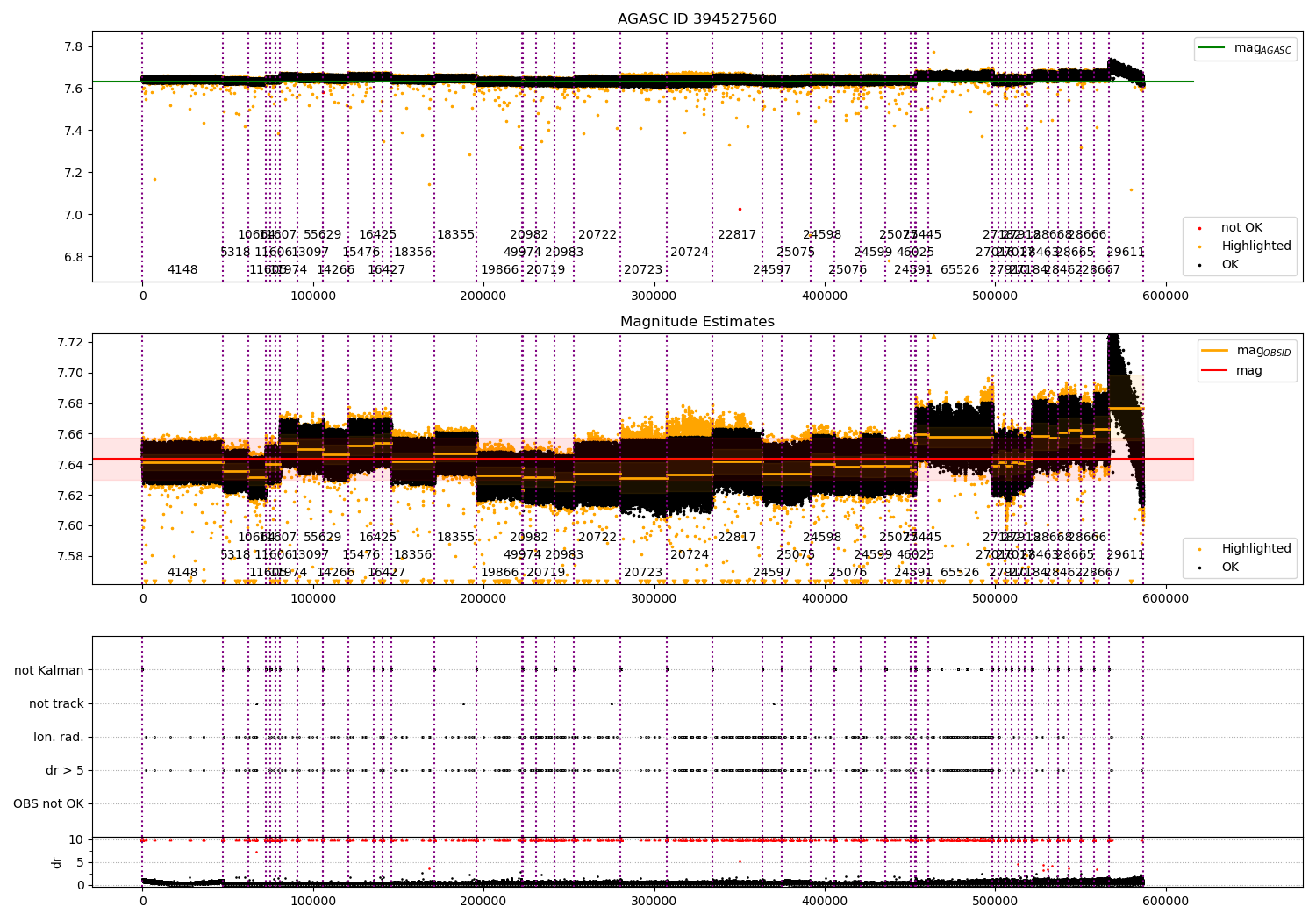Click OBSID label 55629 in the top panel

[323, 234]
